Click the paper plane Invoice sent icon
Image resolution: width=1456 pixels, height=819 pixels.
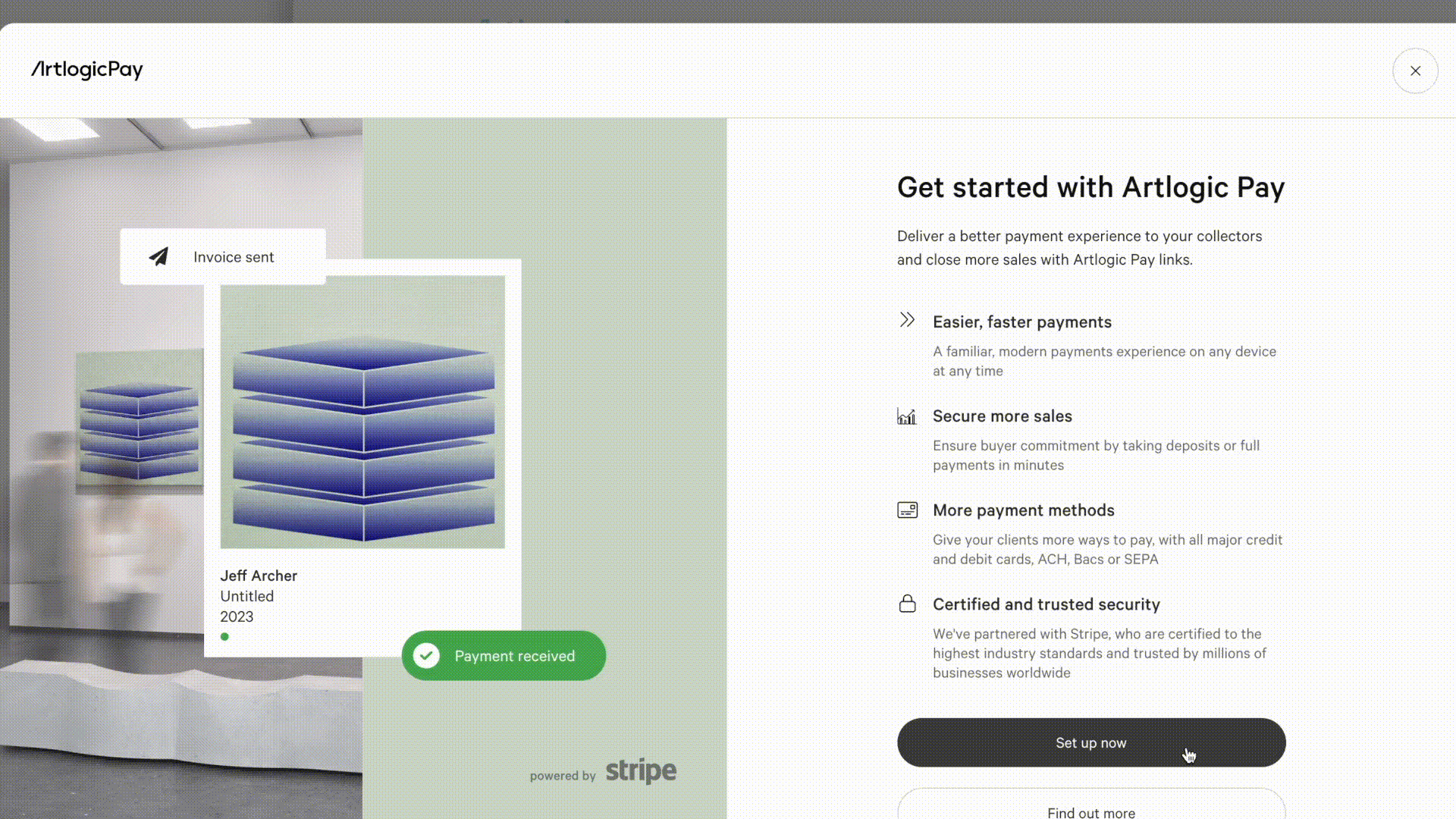click(158, 256)
